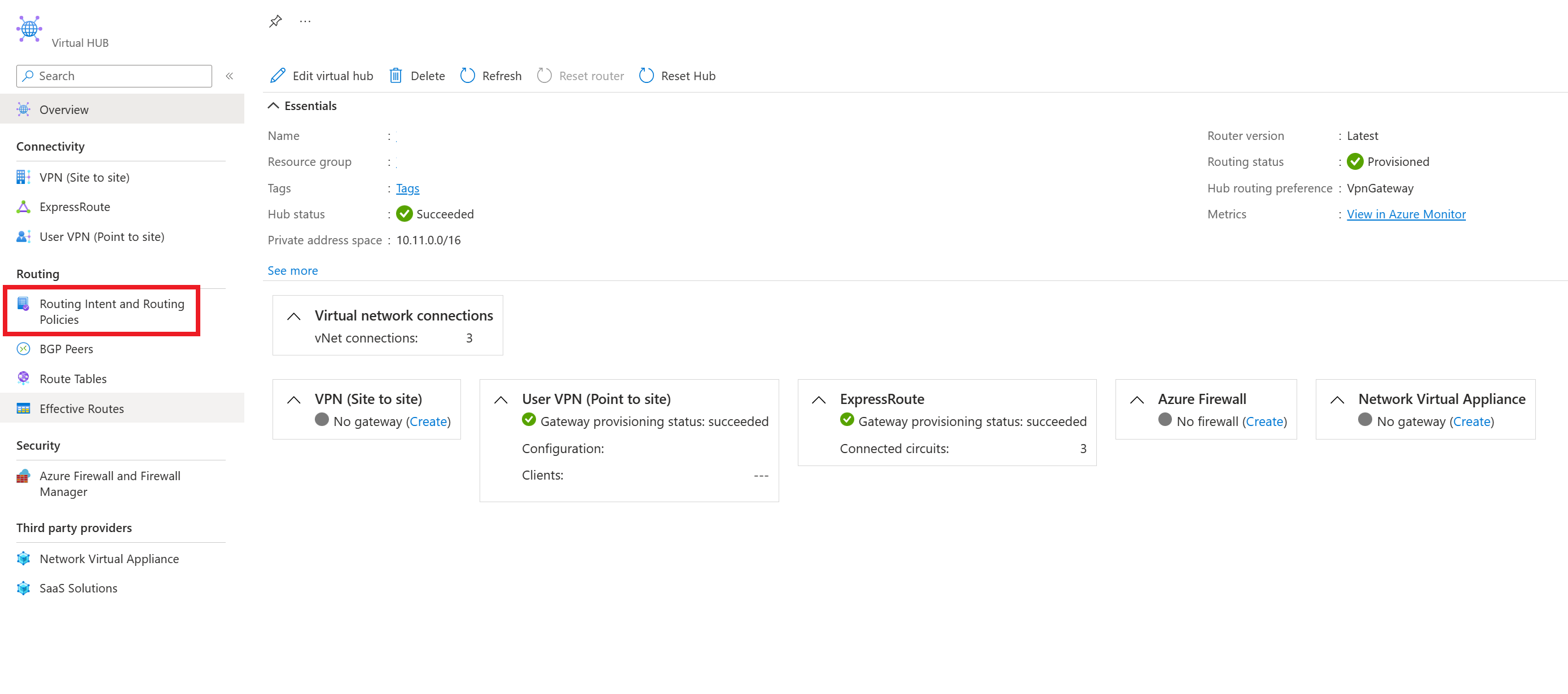1568x694 pixels.
Task: Open Azure Firewall and Firewall Manager
Action: pyautogui.click(x=109, y=484)
